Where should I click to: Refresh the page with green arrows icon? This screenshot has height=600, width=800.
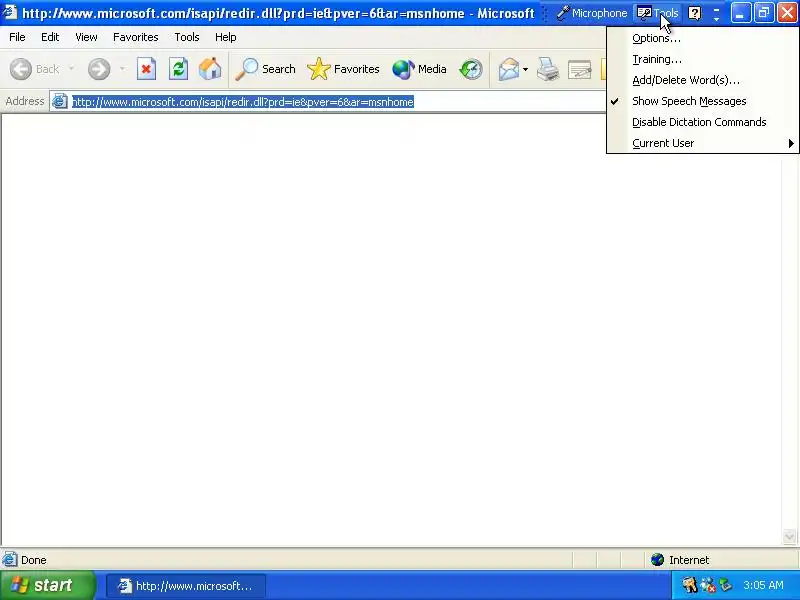[179, 69]
